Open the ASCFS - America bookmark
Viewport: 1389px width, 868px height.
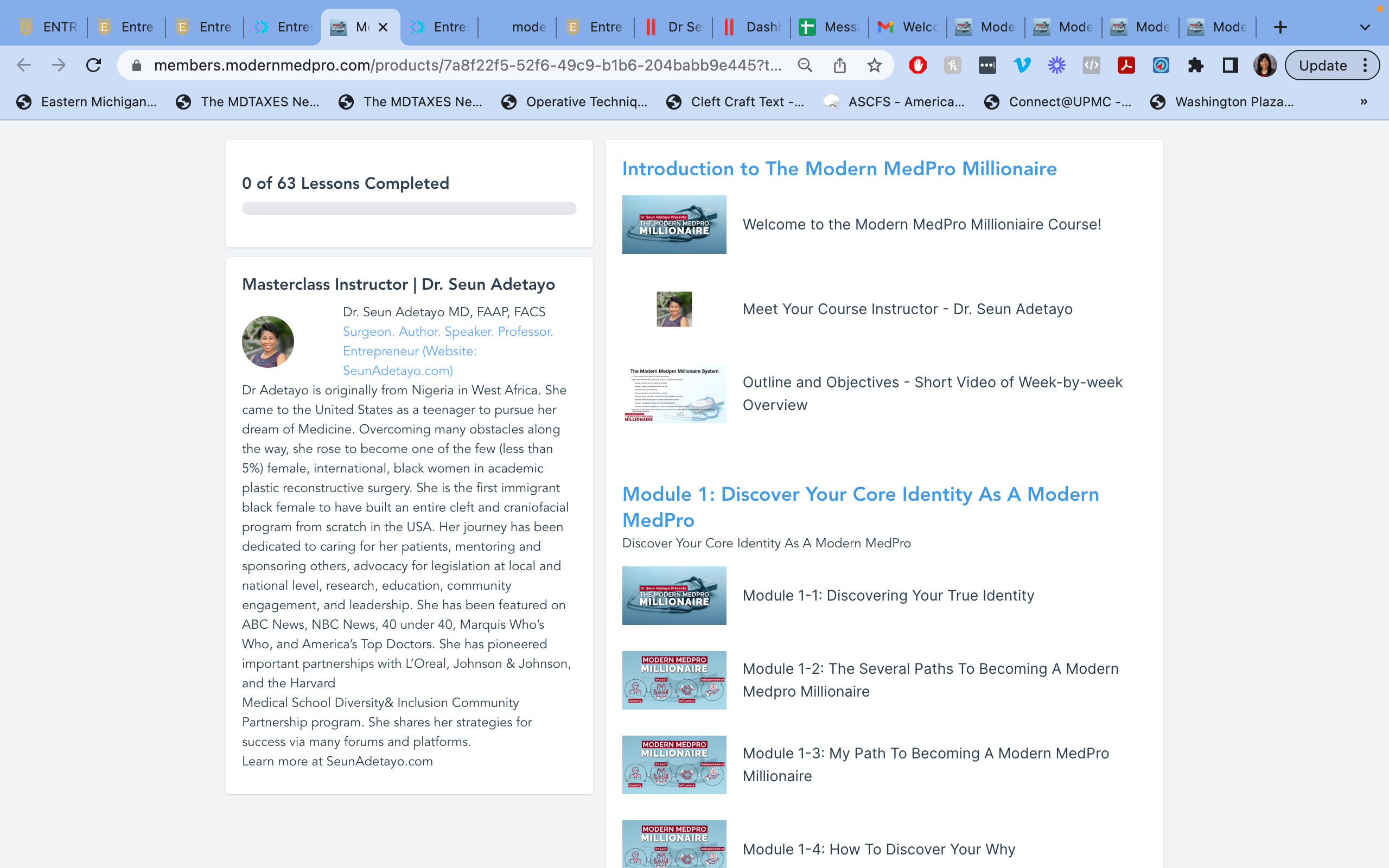pyautogui.click(x=894, y=101)
